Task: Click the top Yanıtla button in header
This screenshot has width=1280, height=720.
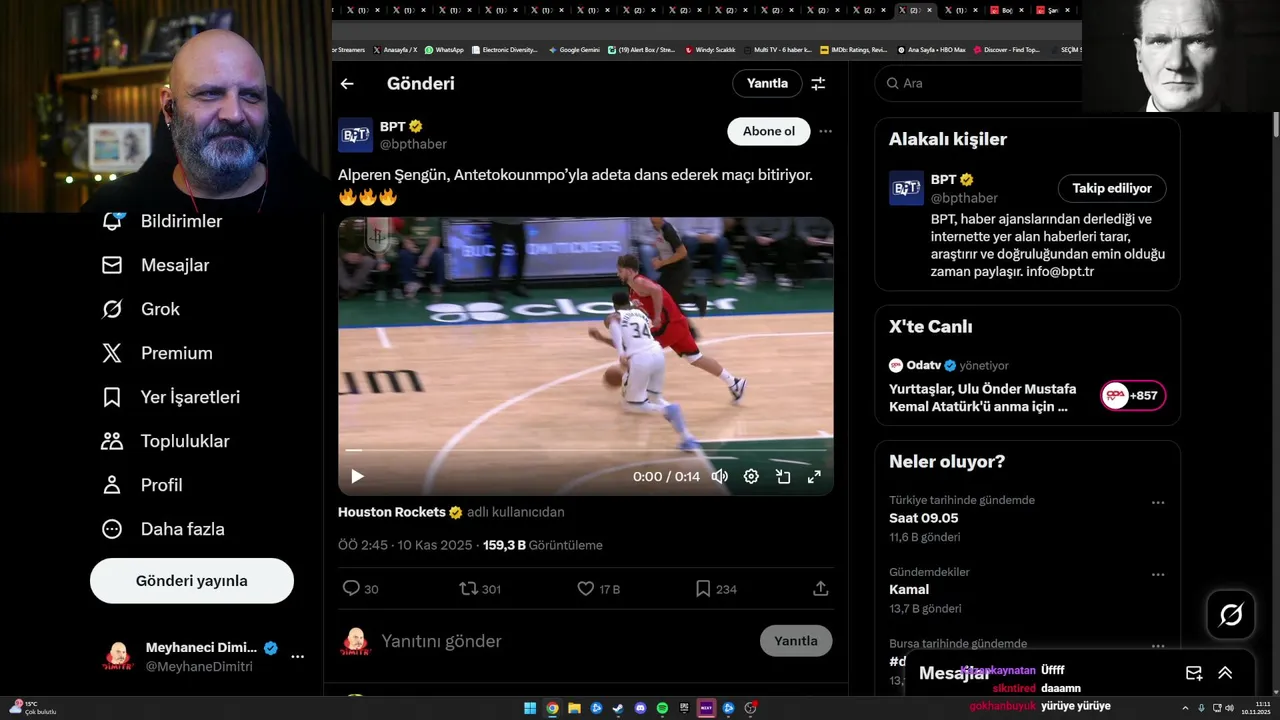Action: (767, 84)
